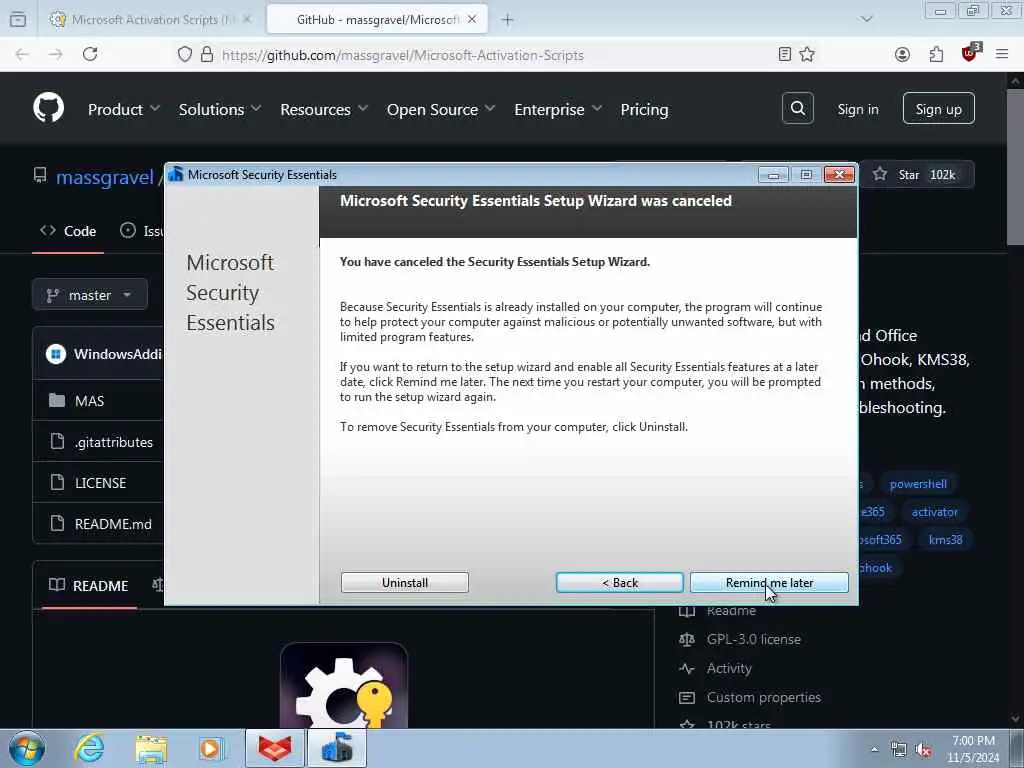Click Remind me later button
Image resolution: width=1024 pixels, height=768 pixels.
point(769,583)
